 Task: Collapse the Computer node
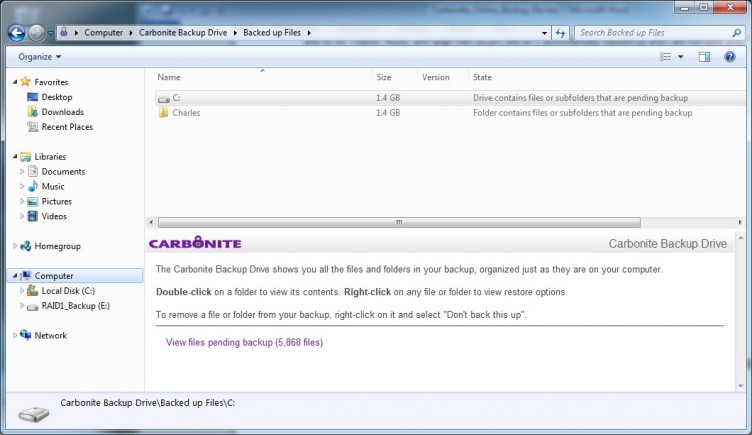click(x=15, y=276)
